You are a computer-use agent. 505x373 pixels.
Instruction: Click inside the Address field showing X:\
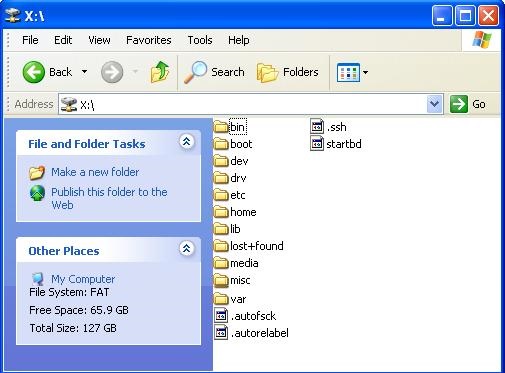(x=251, y=104)
